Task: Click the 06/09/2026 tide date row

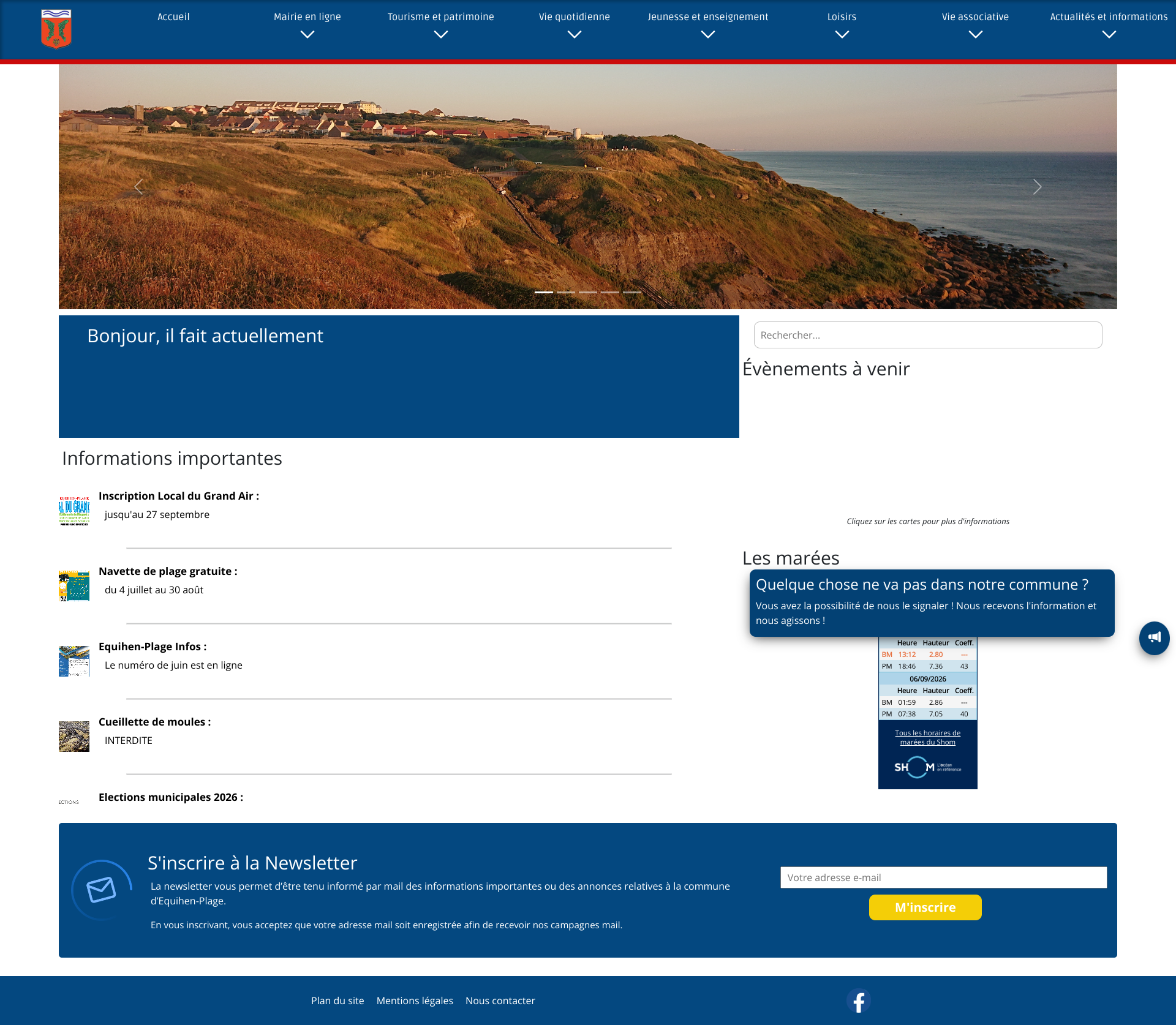Action: pyautogui.click(x=928, y=679)
